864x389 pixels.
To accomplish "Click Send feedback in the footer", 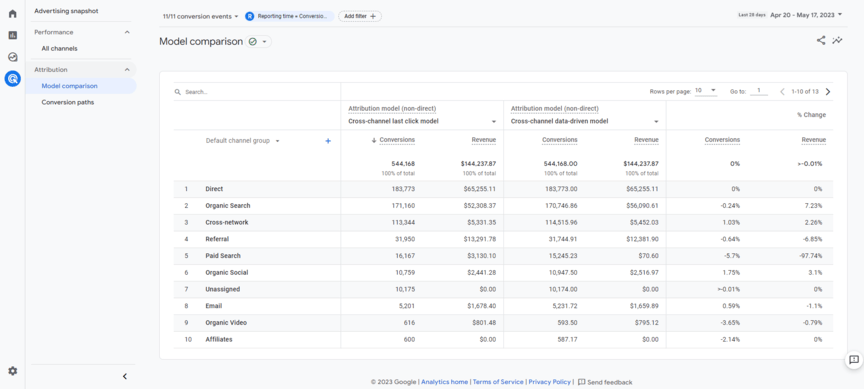I will tap(605, 382).
